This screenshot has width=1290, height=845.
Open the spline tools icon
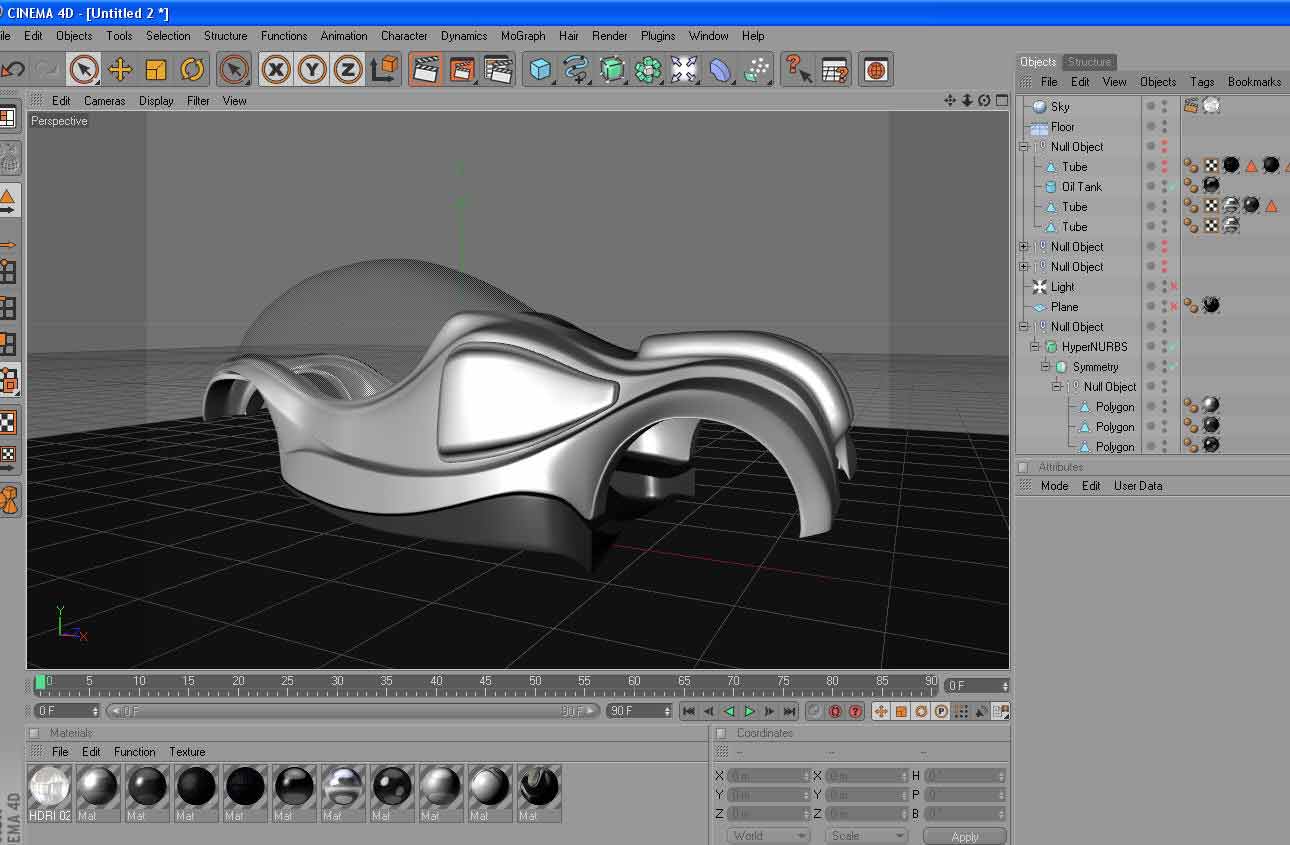576,69
